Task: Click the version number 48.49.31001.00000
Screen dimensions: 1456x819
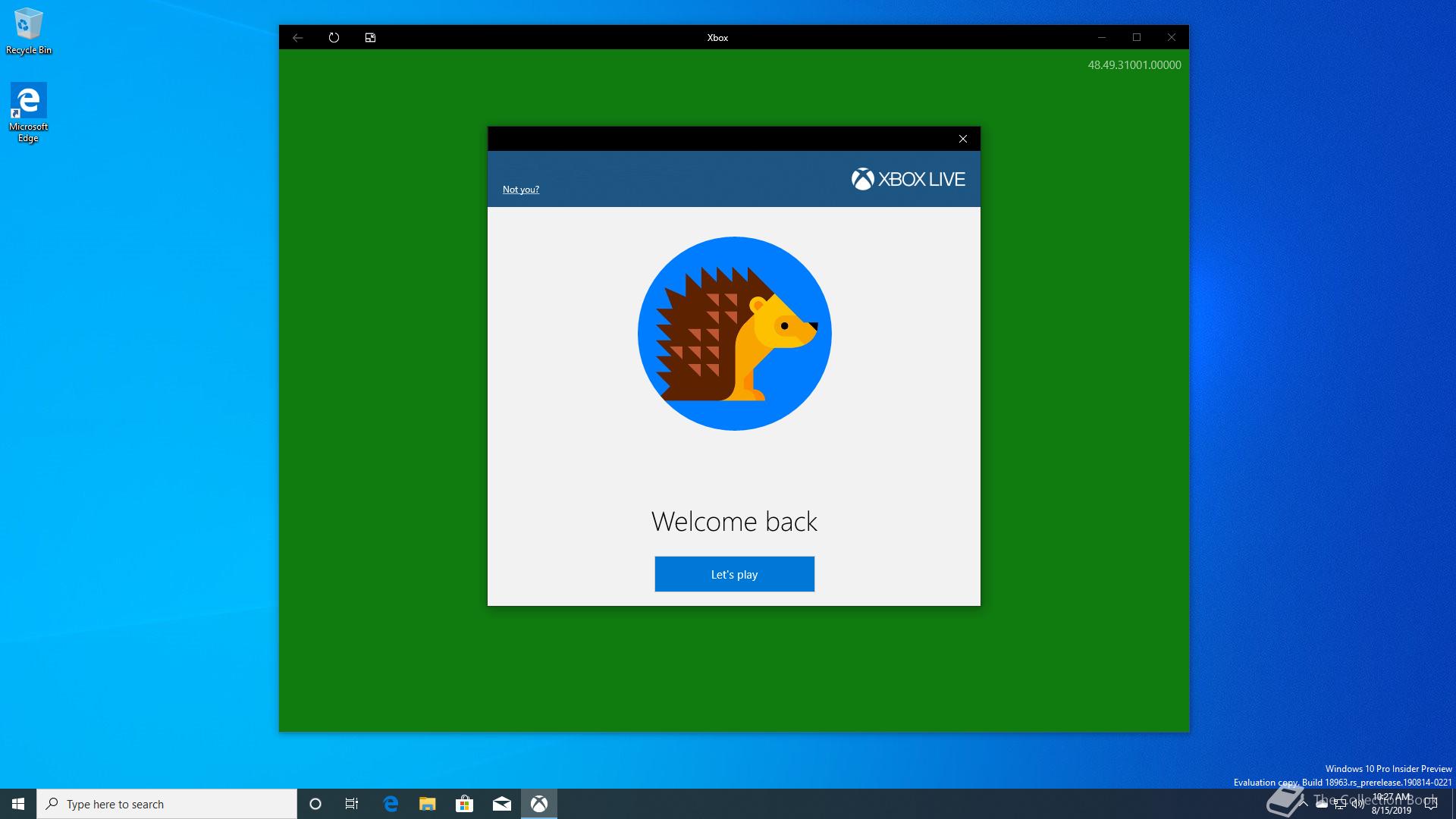Action: (1134, 65)
